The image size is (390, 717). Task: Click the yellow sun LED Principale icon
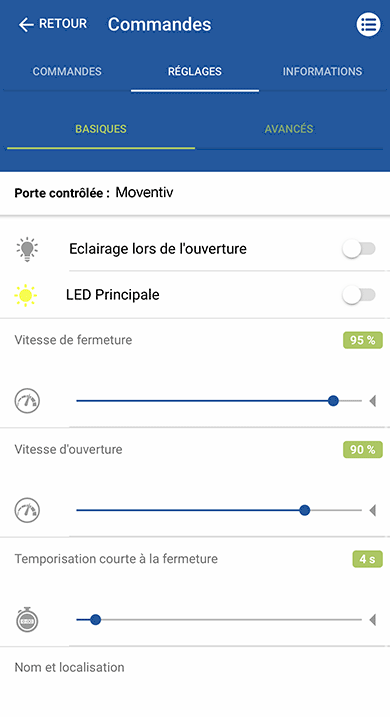[26, 295]
